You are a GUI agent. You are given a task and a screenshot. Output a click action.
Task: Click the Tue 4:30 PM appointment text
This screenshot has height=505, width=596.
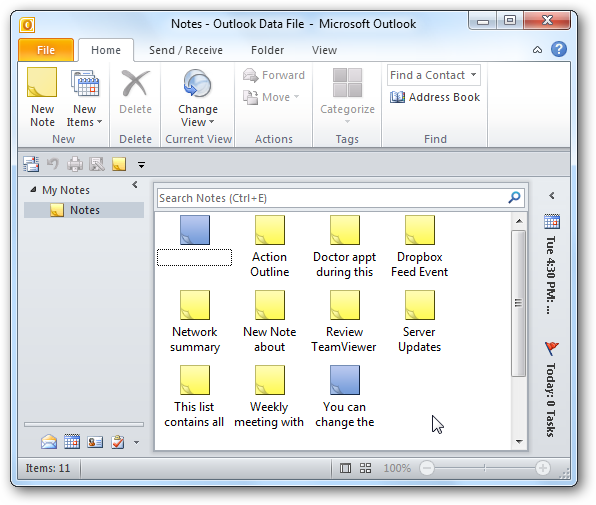552,275
